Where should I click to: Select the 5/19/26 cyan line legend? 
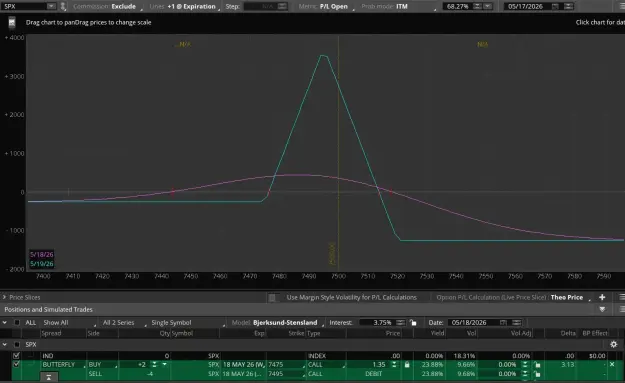(x=41, y=263)
